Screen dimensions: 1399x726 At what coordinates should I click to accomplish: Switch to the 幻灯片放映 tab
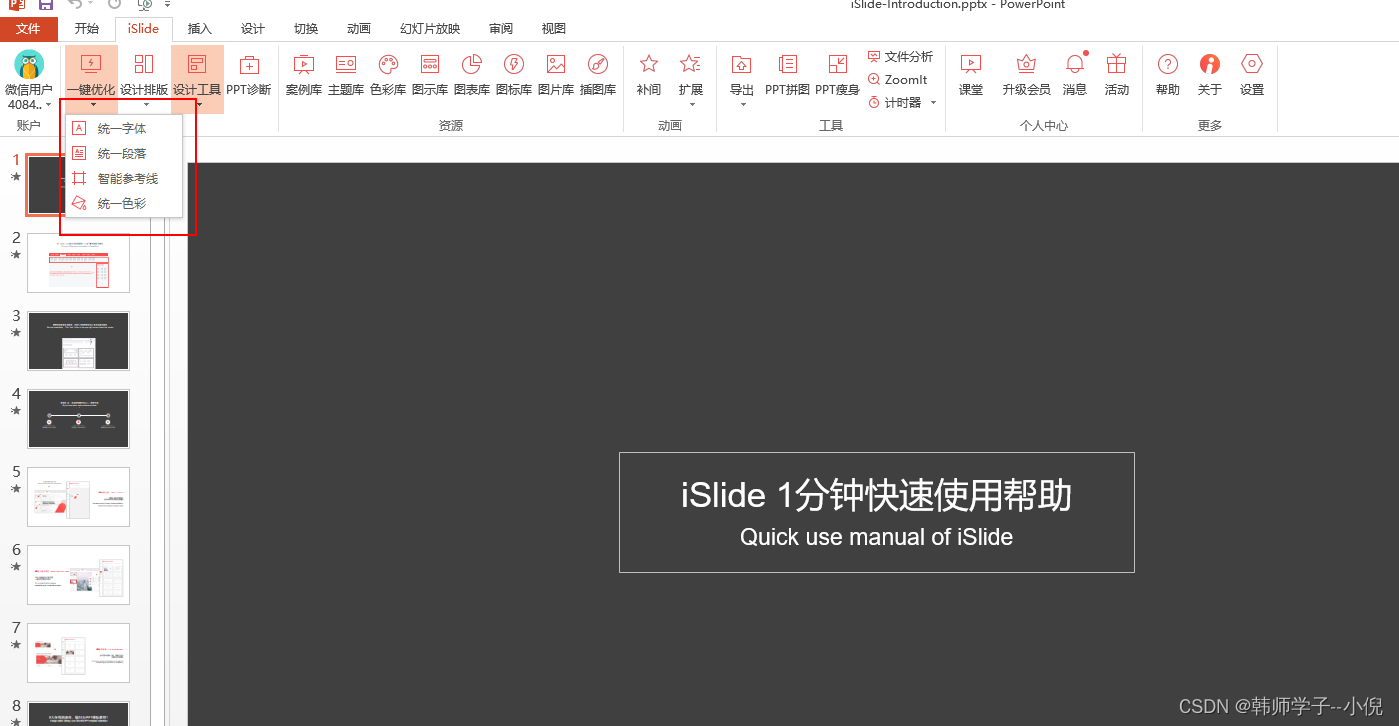430,29
